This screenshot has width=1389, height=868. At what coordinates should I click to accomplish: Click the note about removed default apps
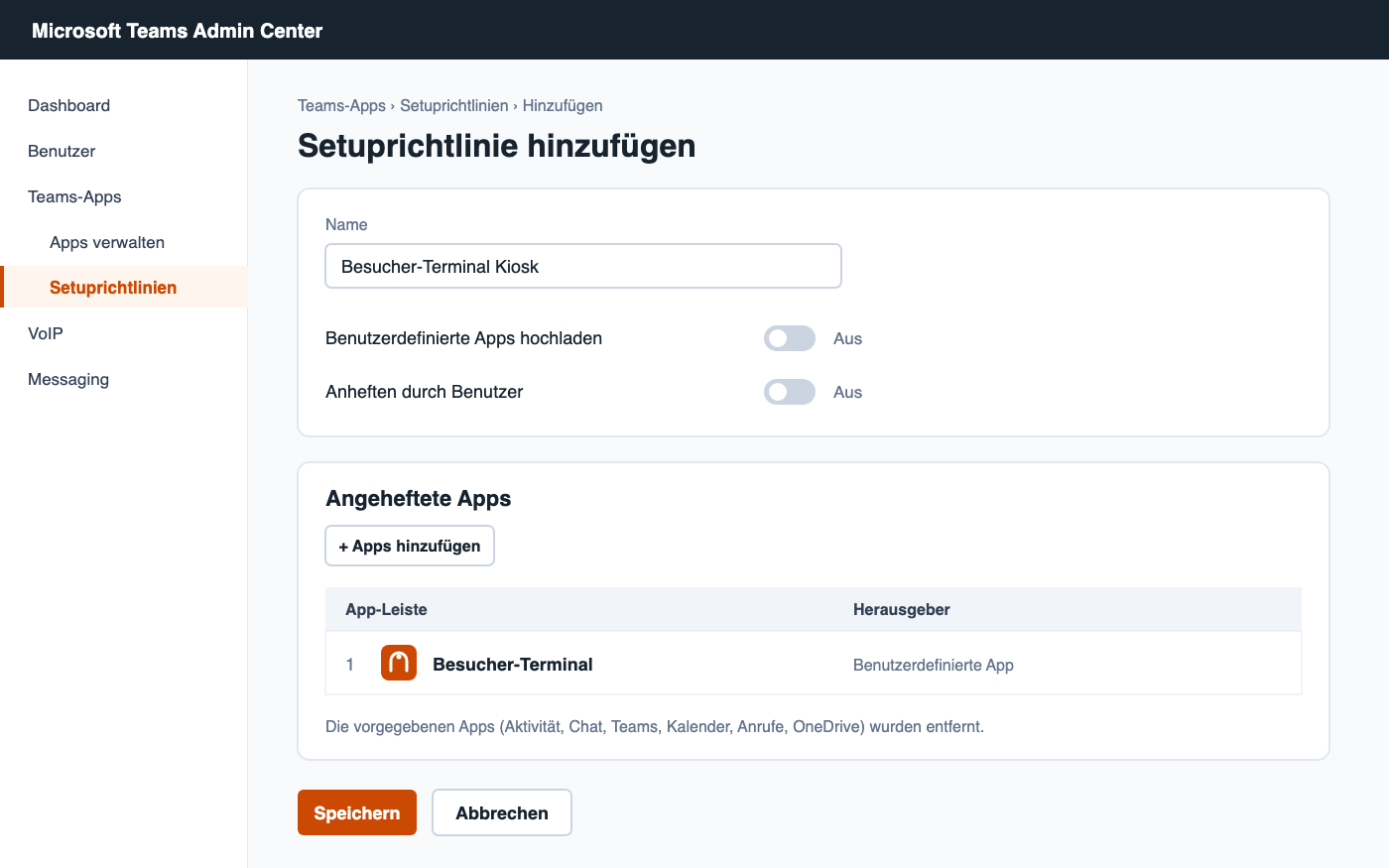[x=655, y=726]
